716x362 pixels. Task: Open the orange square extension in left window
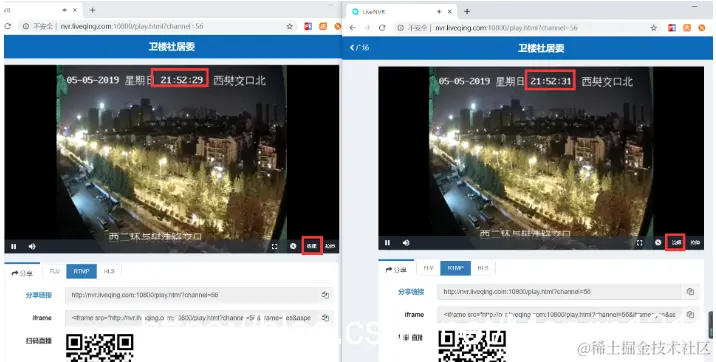tap(323, 26)
